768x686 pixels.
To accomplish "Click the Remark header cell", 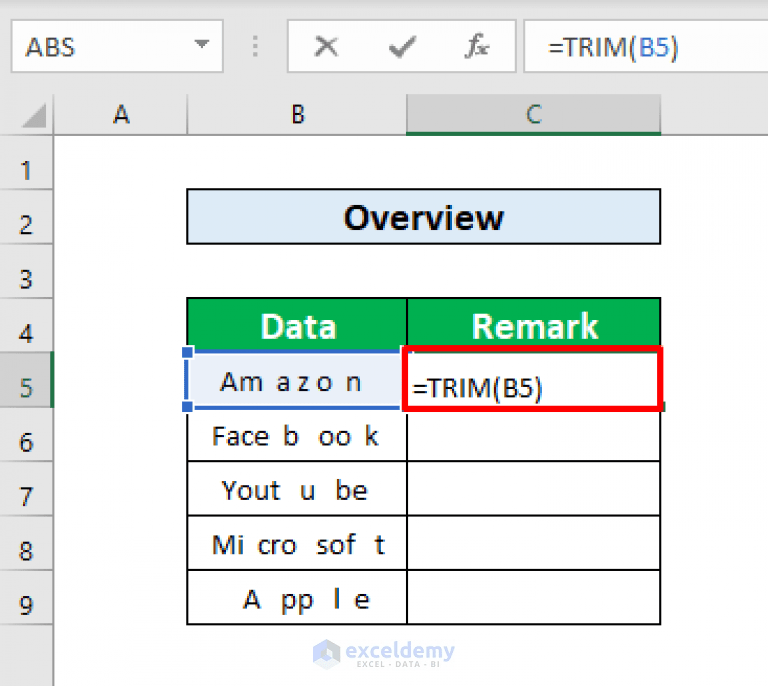I will click(x=534, y=325).
